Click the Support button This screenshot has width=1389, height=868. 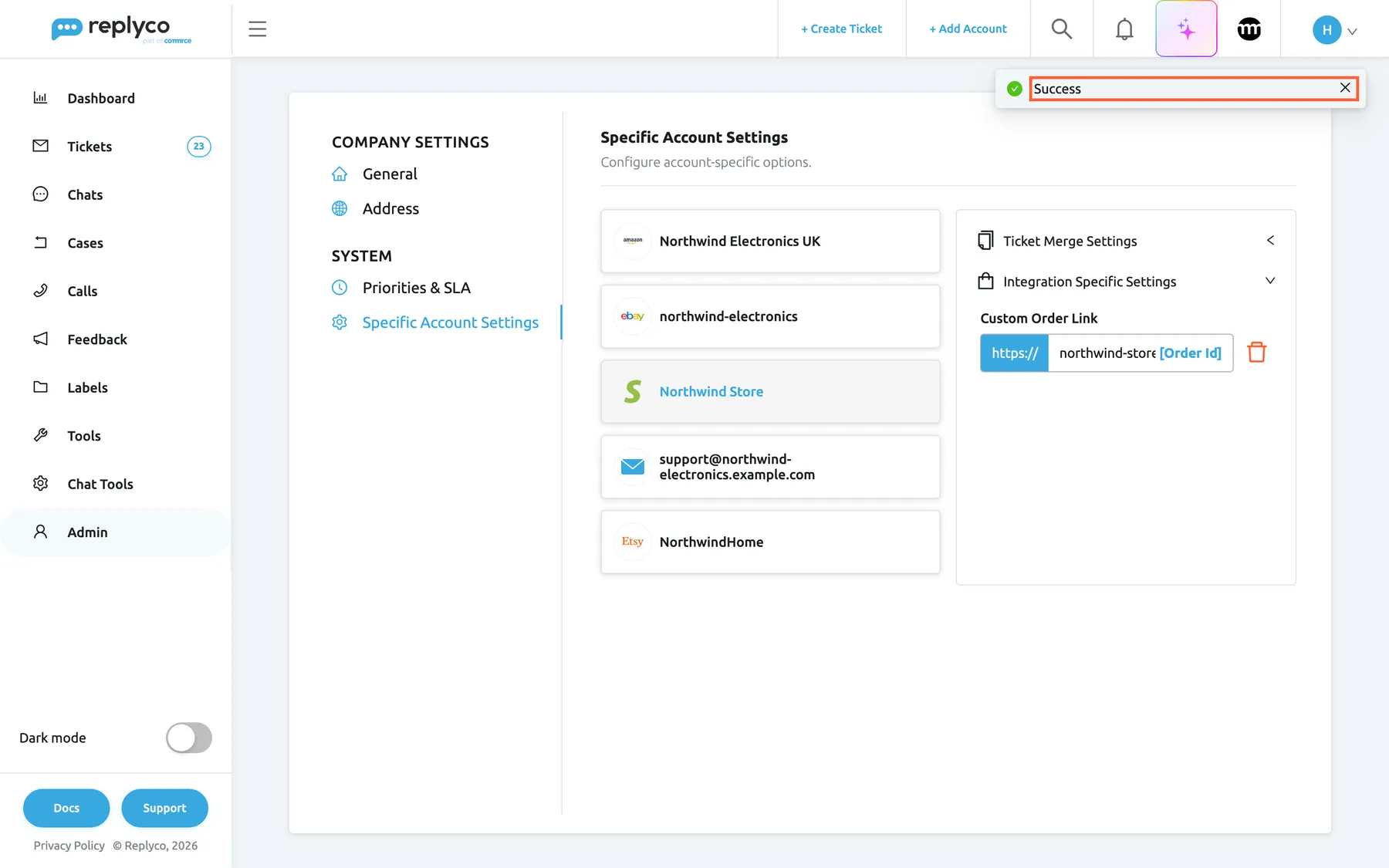tap(164, 808)
